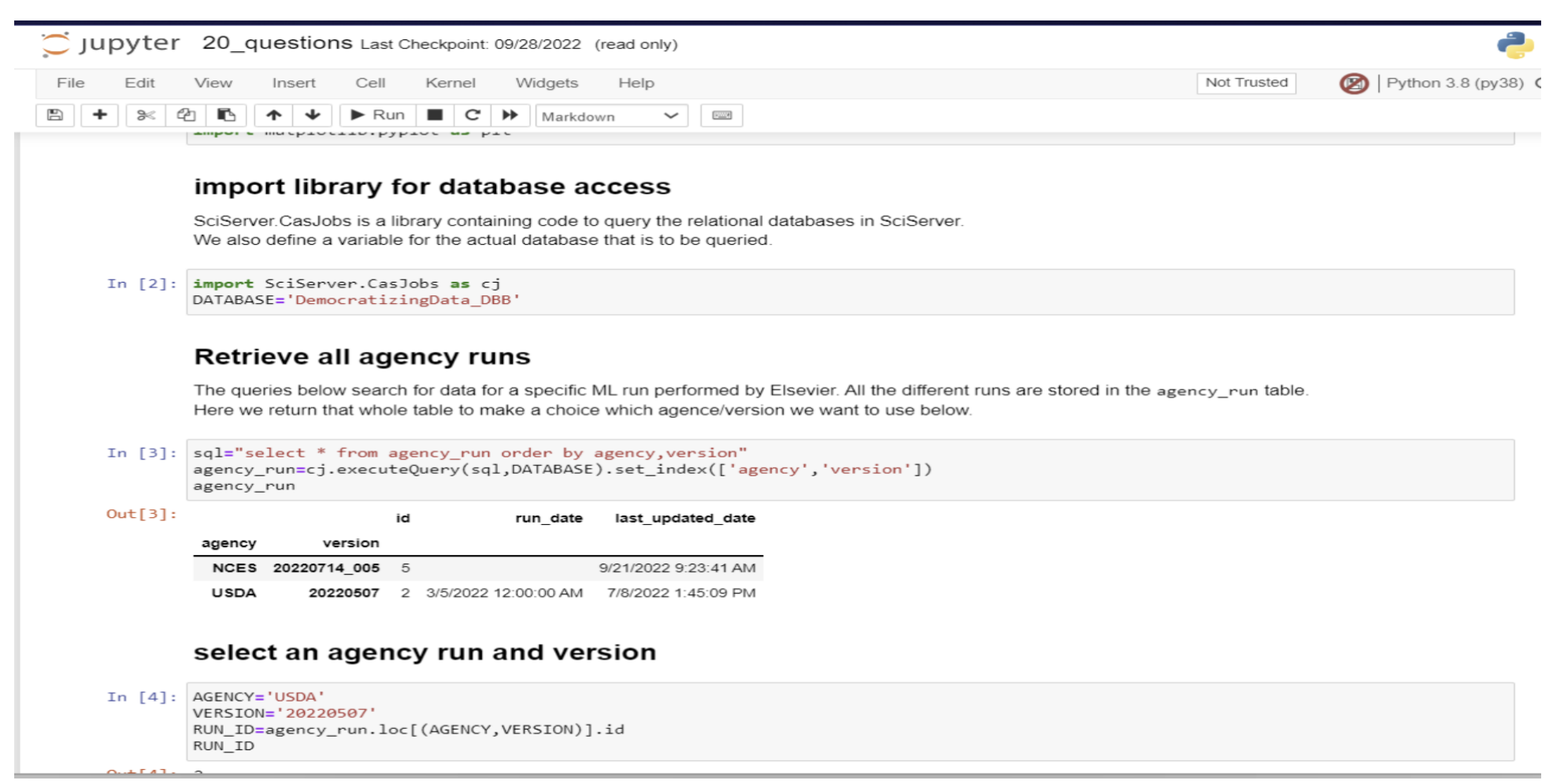
Task: Restart the kernel icon
Action: click(473, 115)
